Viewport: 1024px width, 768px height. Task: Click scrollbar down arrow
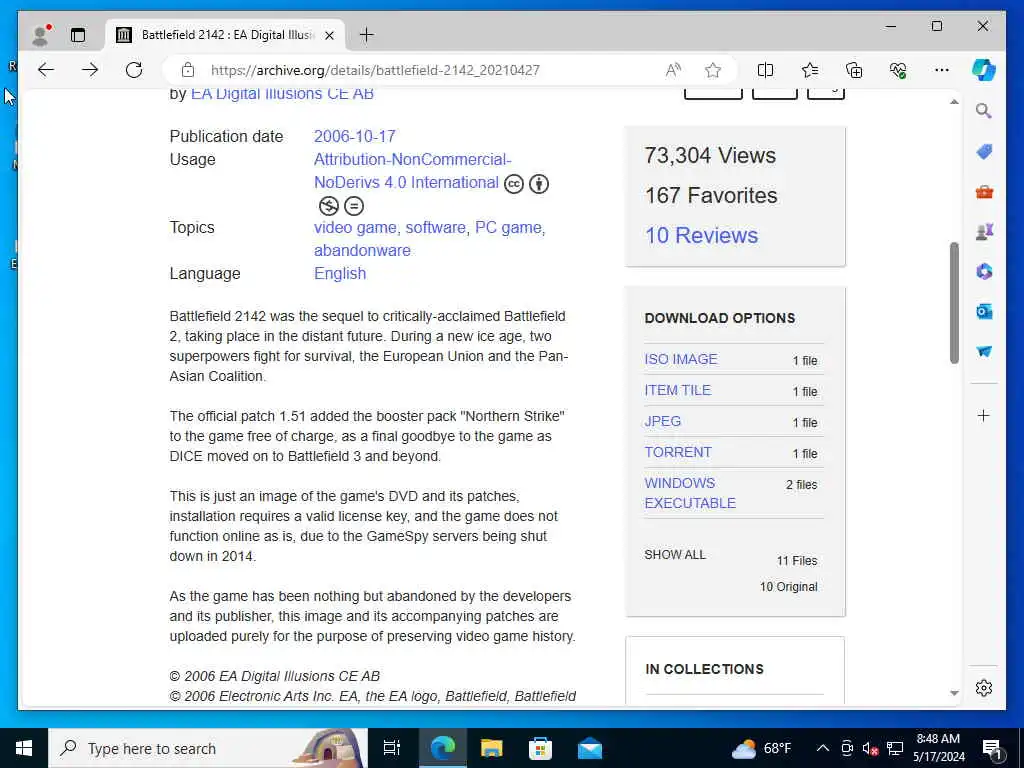[x=954, y=693]
